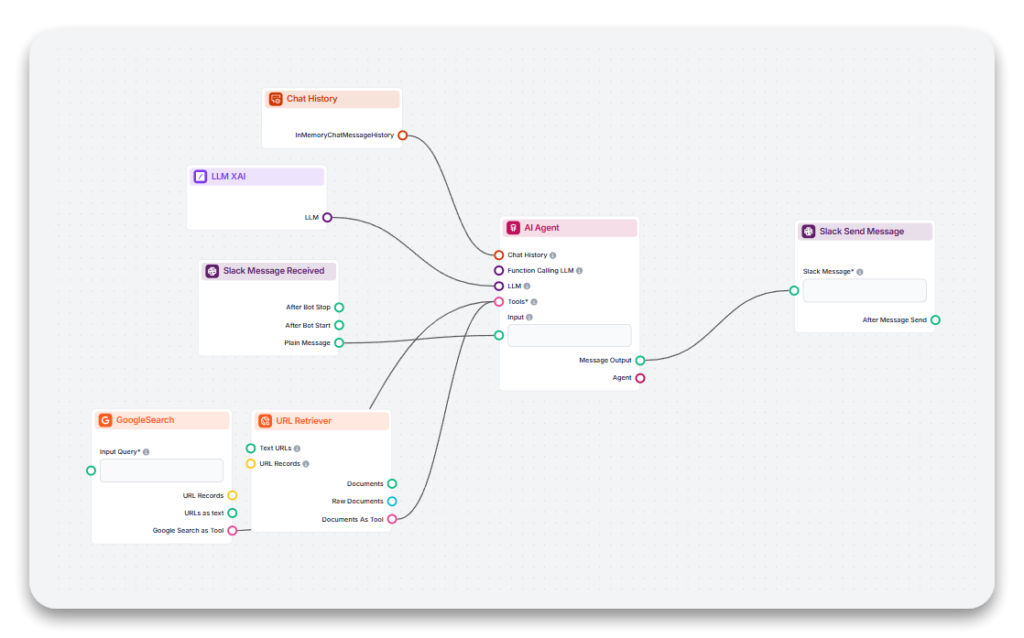Click info icon next to Function Calling LLM
The width and height of the screenshot is (1024, 638).
tap(579, 271)
